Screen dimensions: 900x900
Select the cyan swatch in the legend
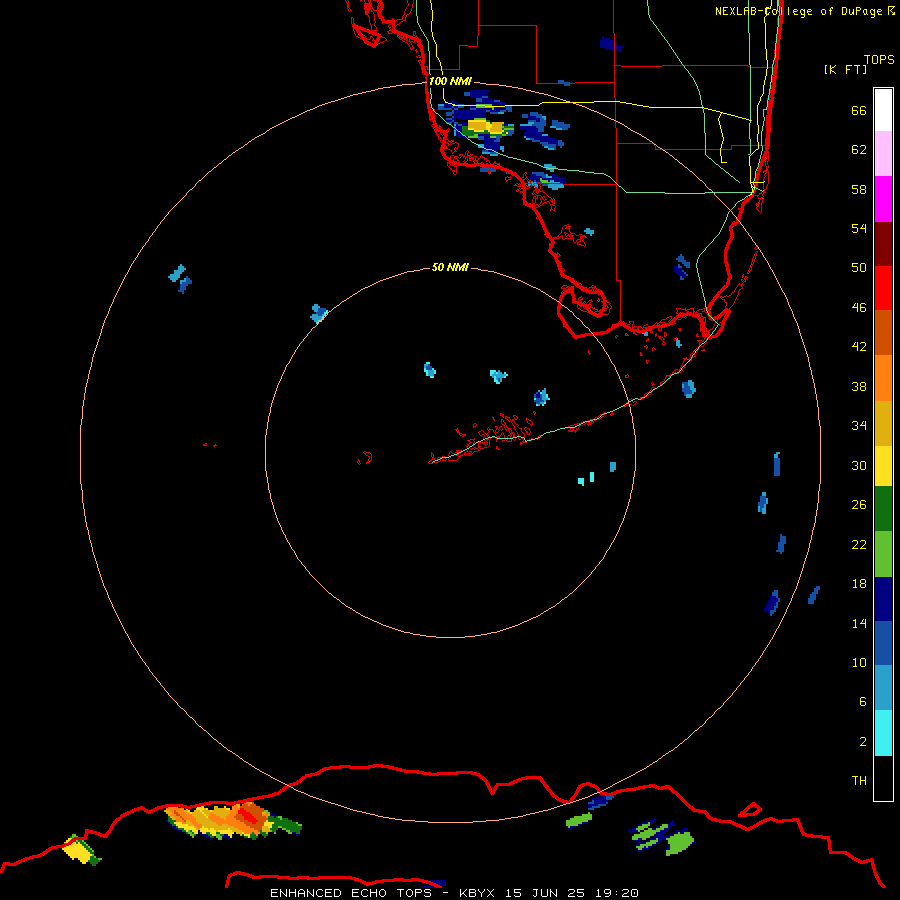pyautogui.click(x=883, y=733)
